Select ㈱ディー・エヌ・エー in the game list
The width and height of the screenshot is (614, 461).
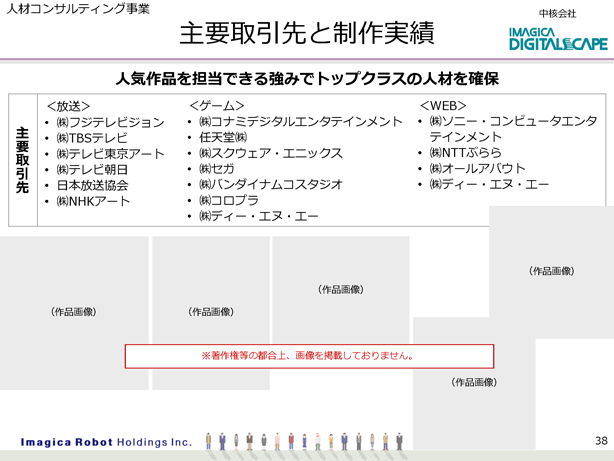(x=258, y=216)
